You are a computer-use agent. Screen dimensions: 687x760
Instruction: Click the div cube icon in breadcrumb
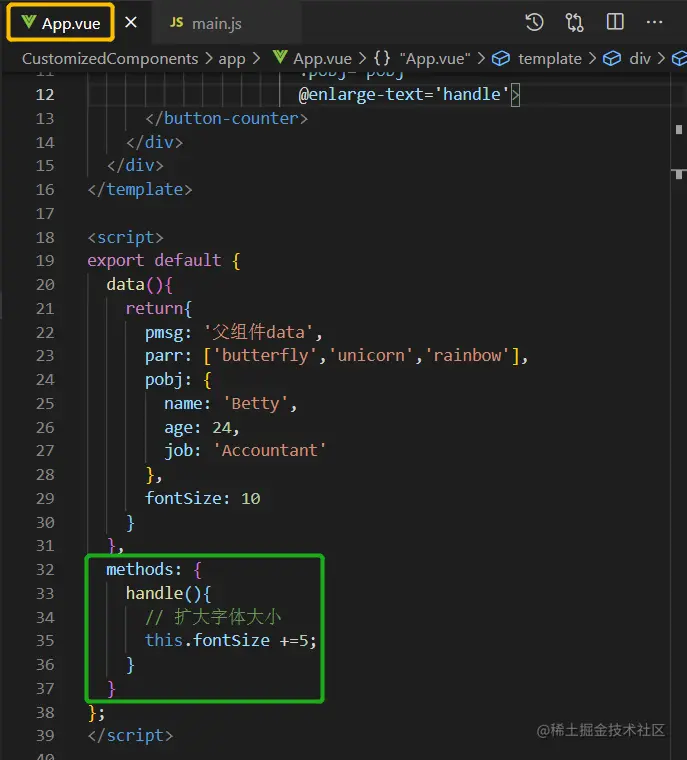[612, 59]
